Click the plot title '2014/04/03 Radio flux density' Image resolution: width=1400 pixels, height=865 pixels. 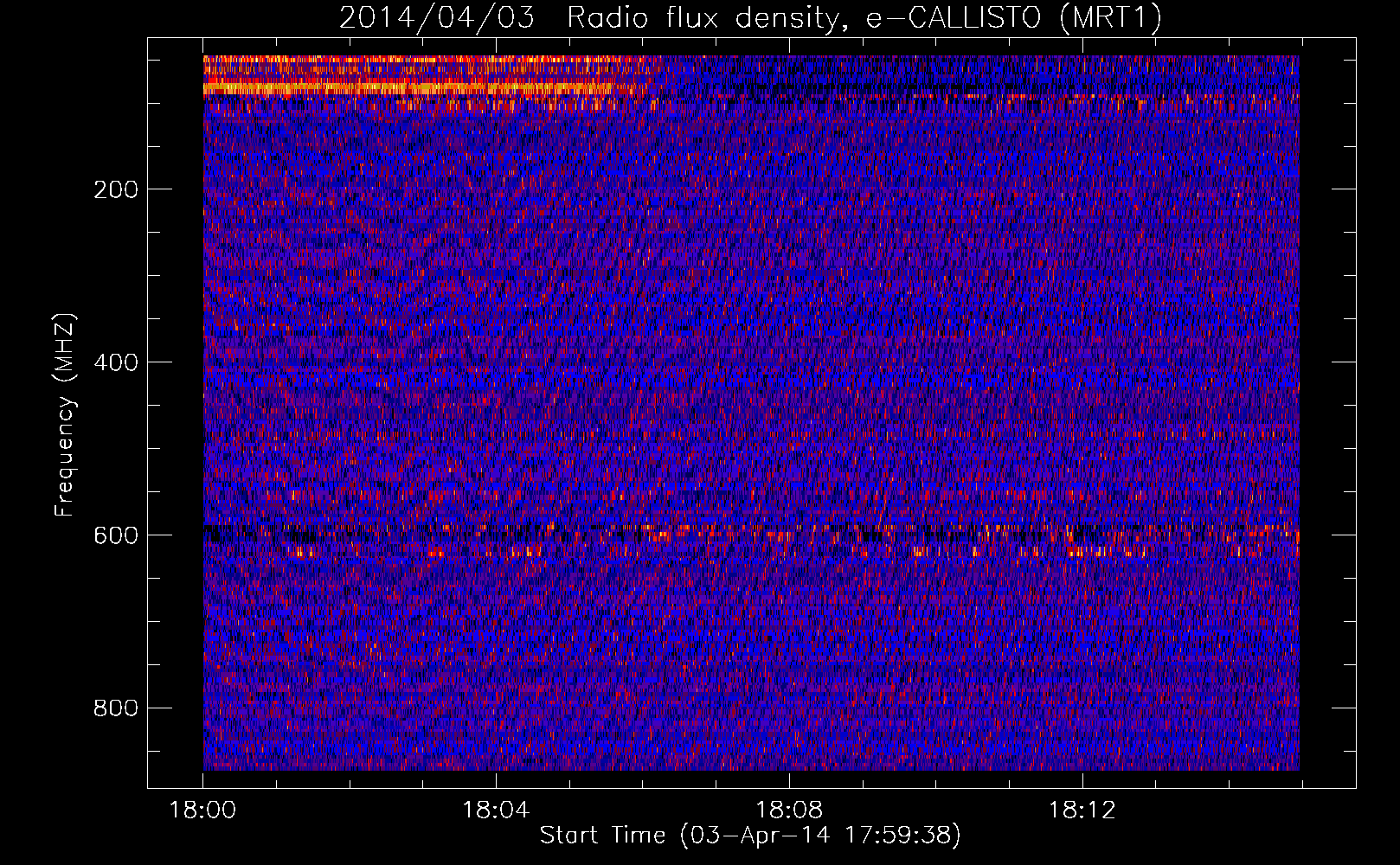pos(749,17)
